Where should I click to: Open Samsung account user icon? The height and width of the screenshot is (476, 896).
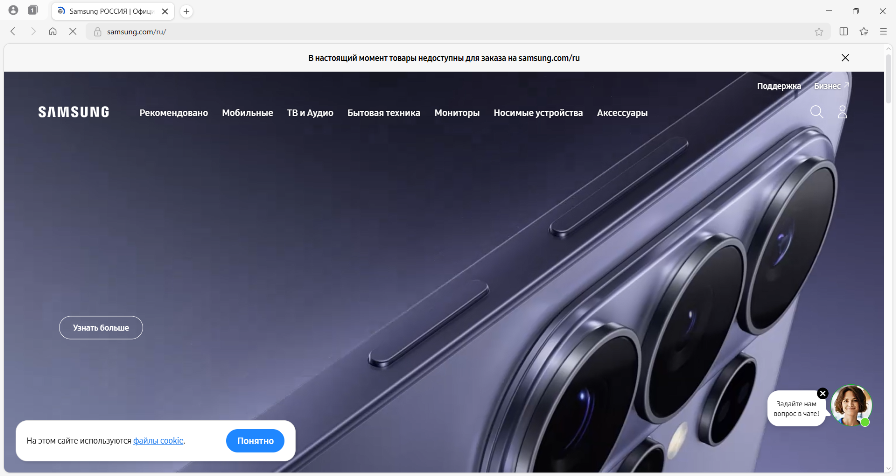[x=842, y=111]
